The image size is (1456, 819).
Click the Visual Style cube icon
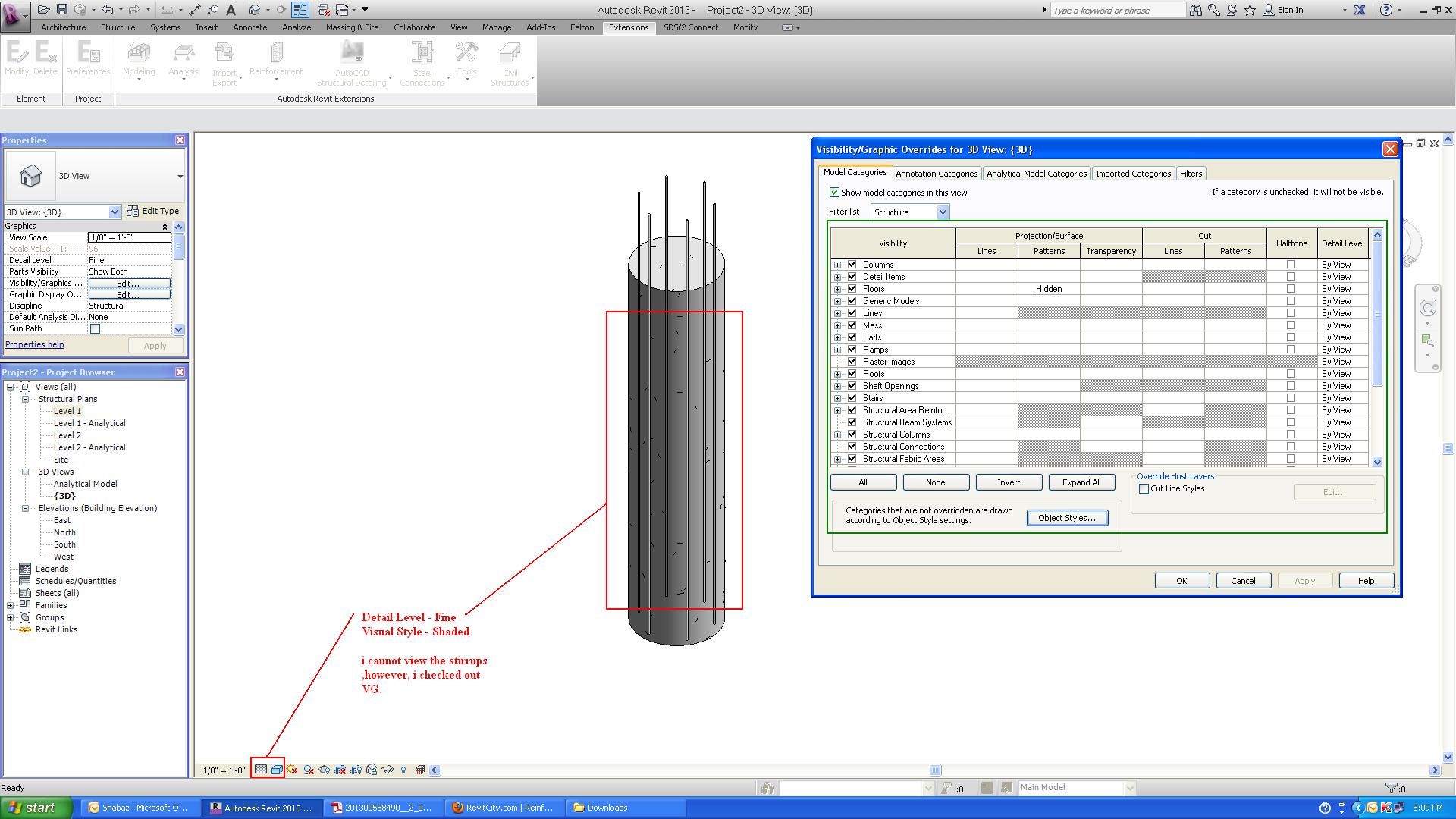point(277,770)
